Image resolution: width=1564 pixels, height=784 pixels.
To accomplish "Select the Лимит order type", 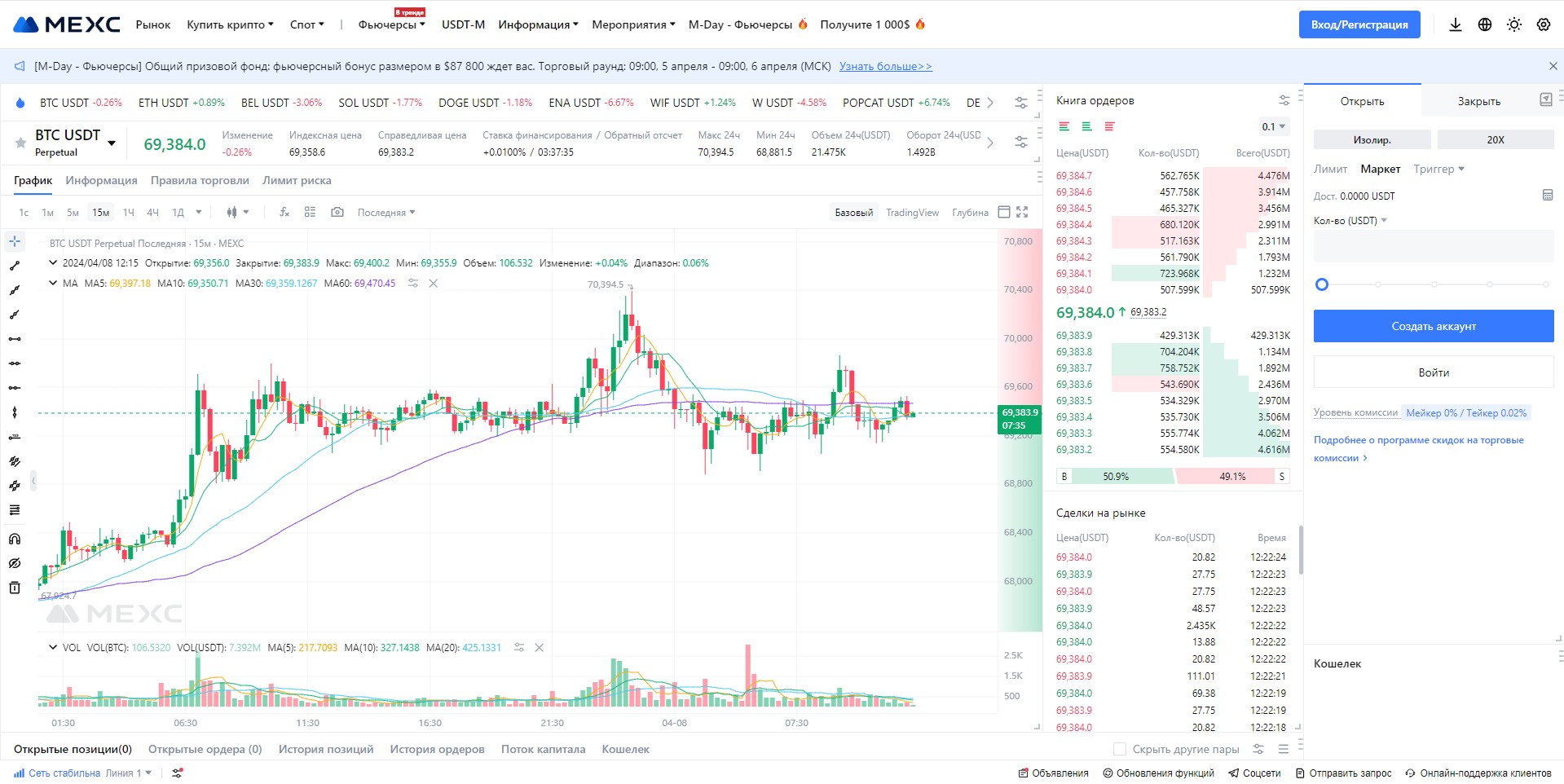I will pos(1330,169).
